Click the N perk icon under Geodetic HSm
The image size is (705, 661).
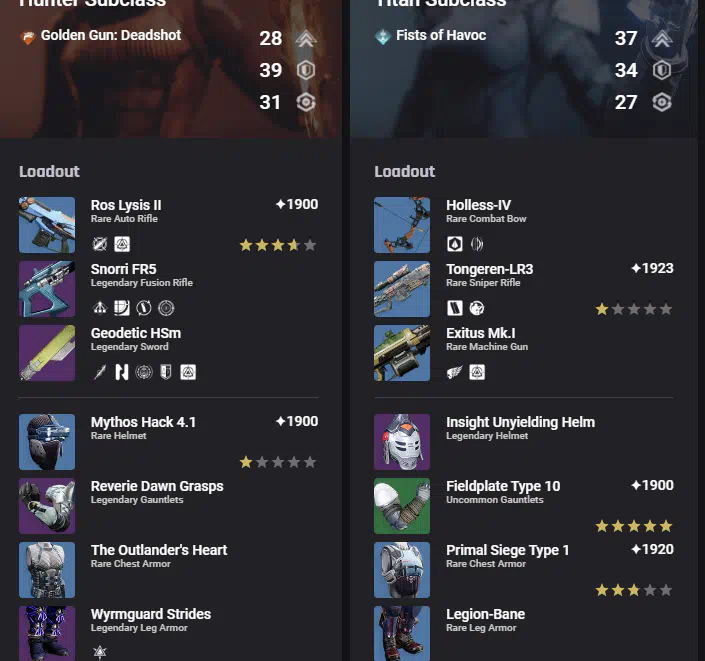(122, 372)
